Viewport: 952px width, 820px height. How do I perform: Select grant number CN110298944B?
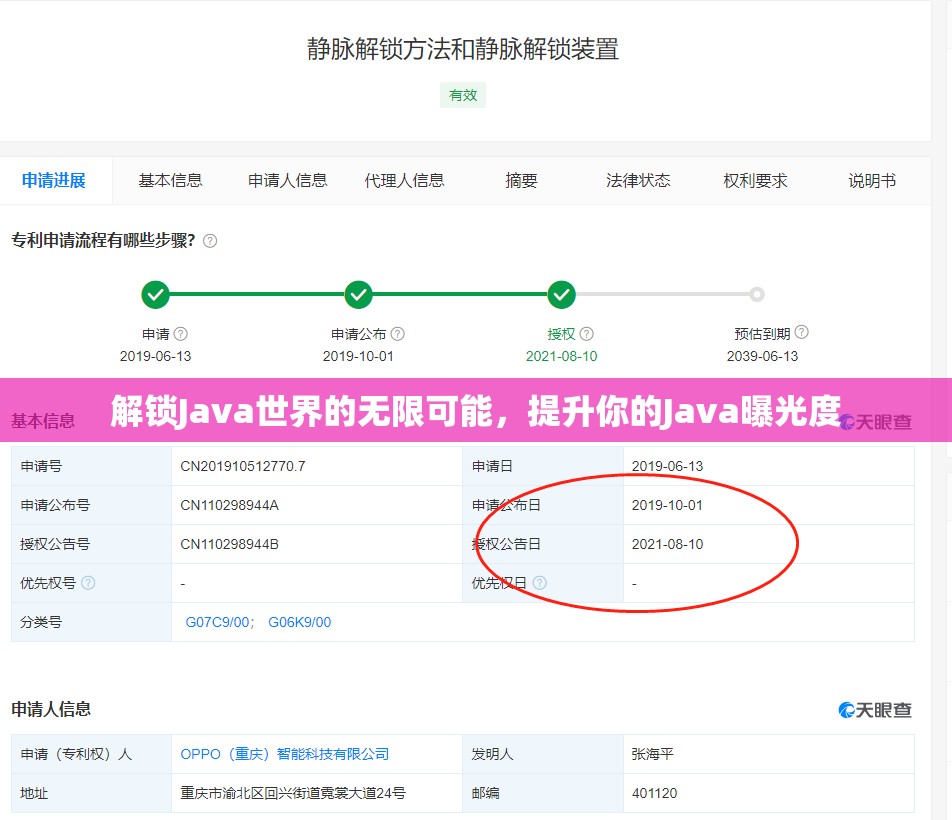230,544
